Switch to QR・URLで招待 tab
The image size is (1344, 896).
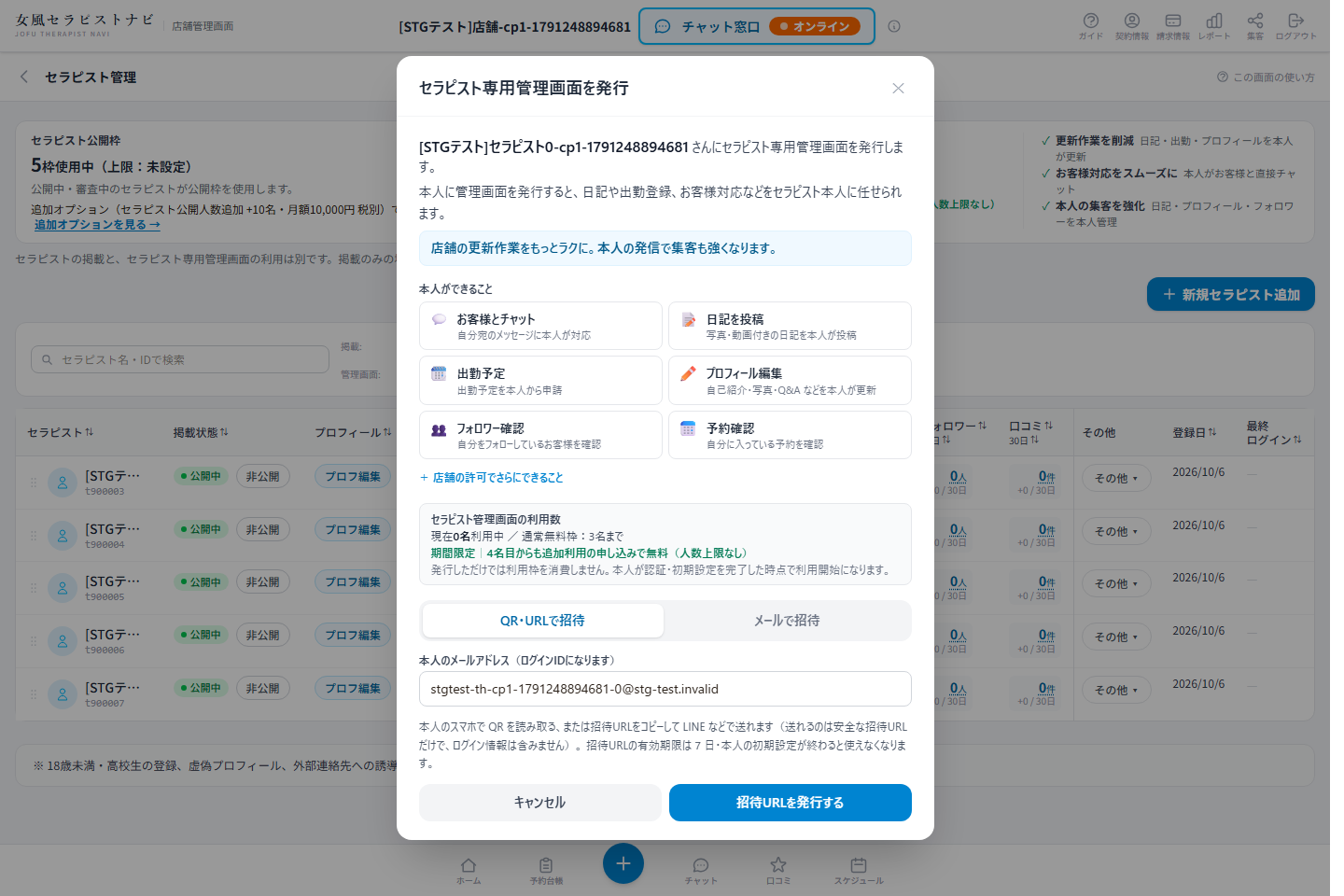coord(542,621)
